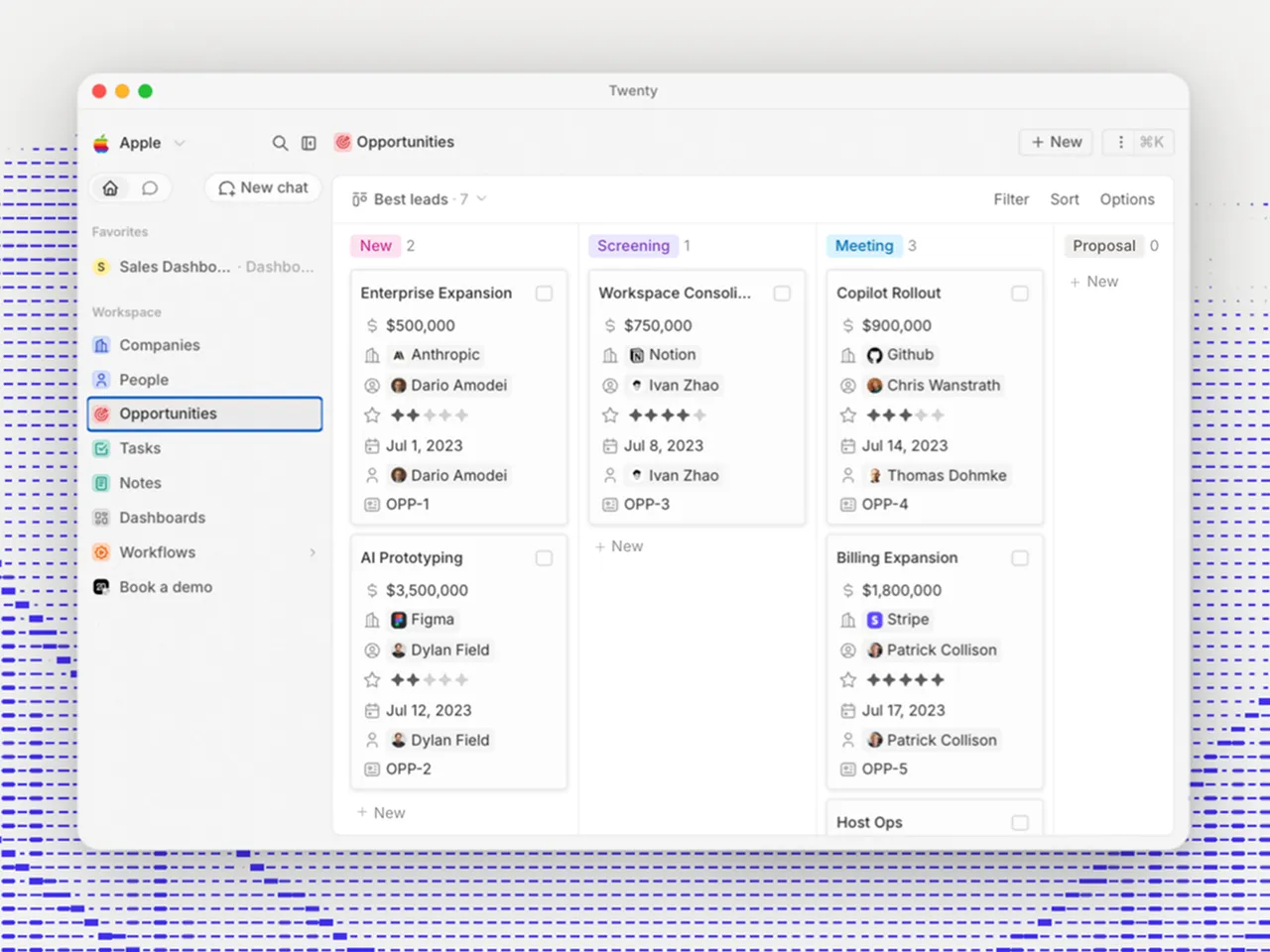Image resolution: width=1270 pixels, height=952 pixels.
Task: Select Opportunities in the sidebar
Action: 205,415
